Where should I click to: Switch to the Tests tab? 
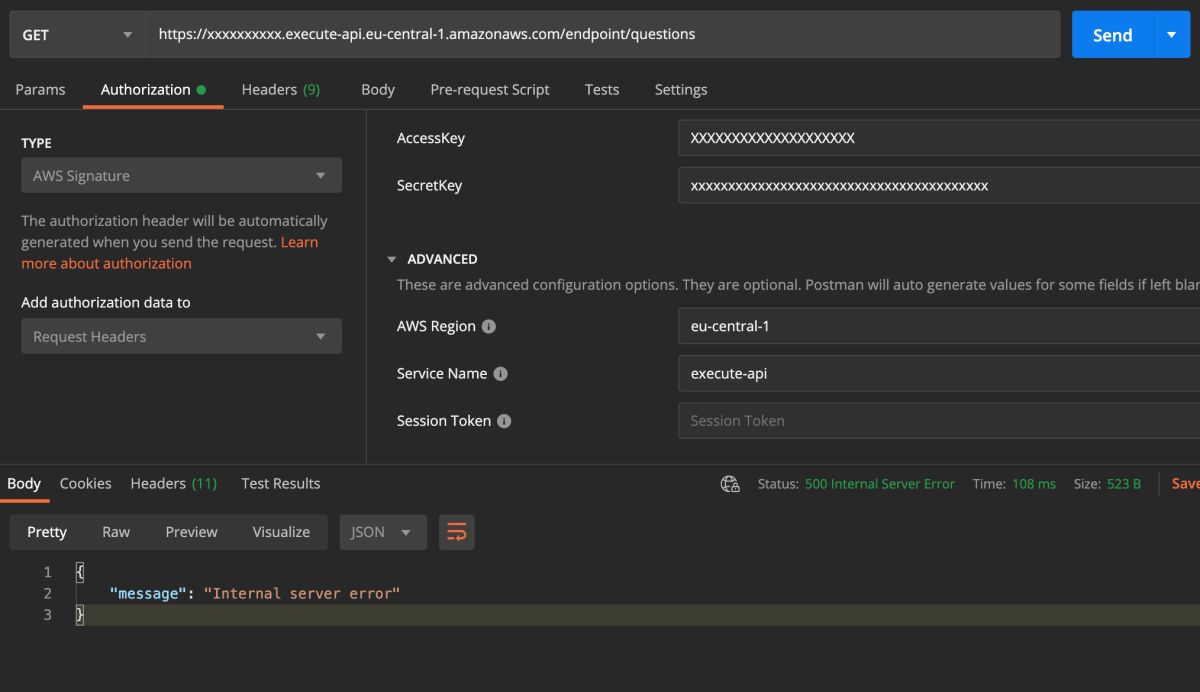(602, 90)
